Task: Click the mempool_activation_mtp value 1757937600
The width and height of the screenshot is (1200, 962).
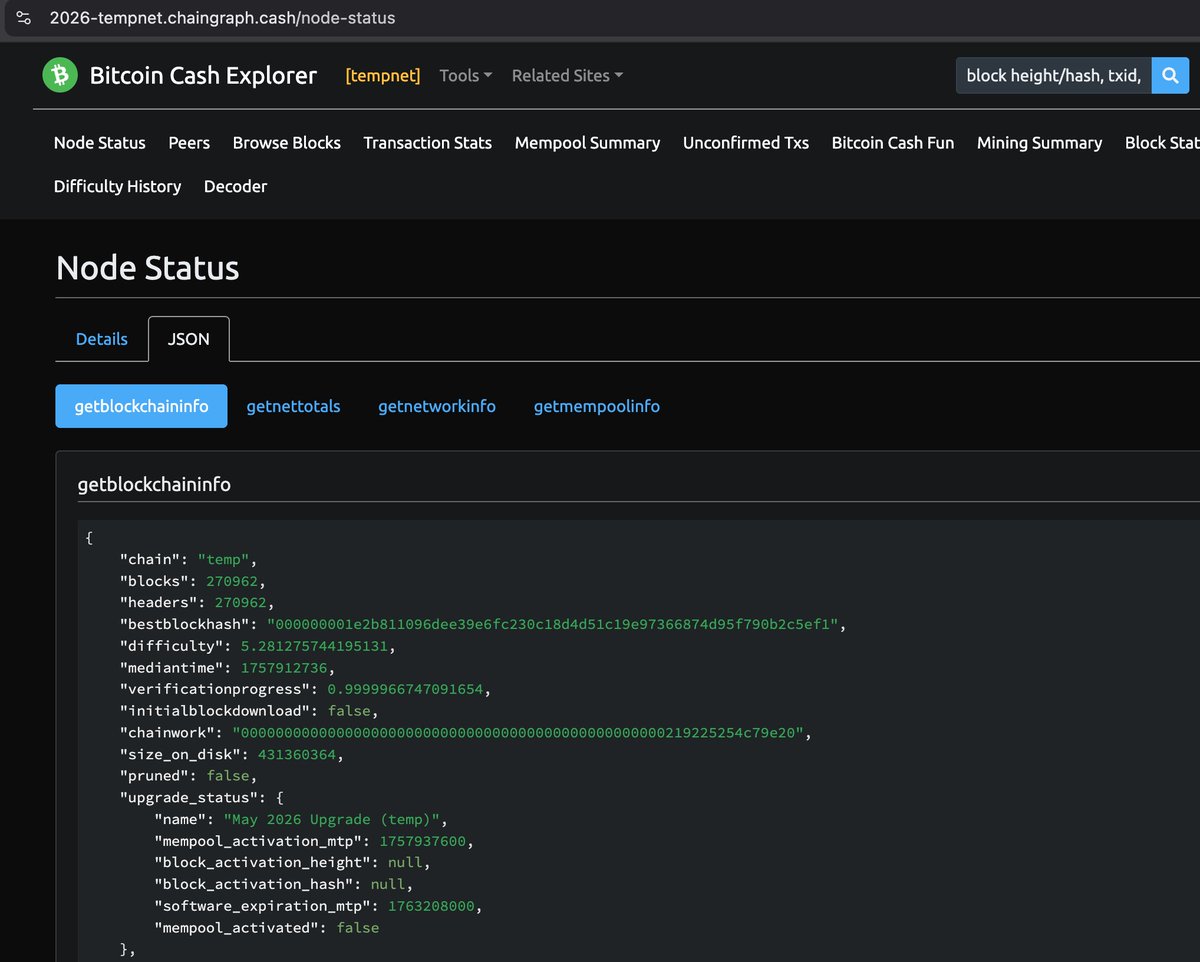Action: click(x=422, y=841)
